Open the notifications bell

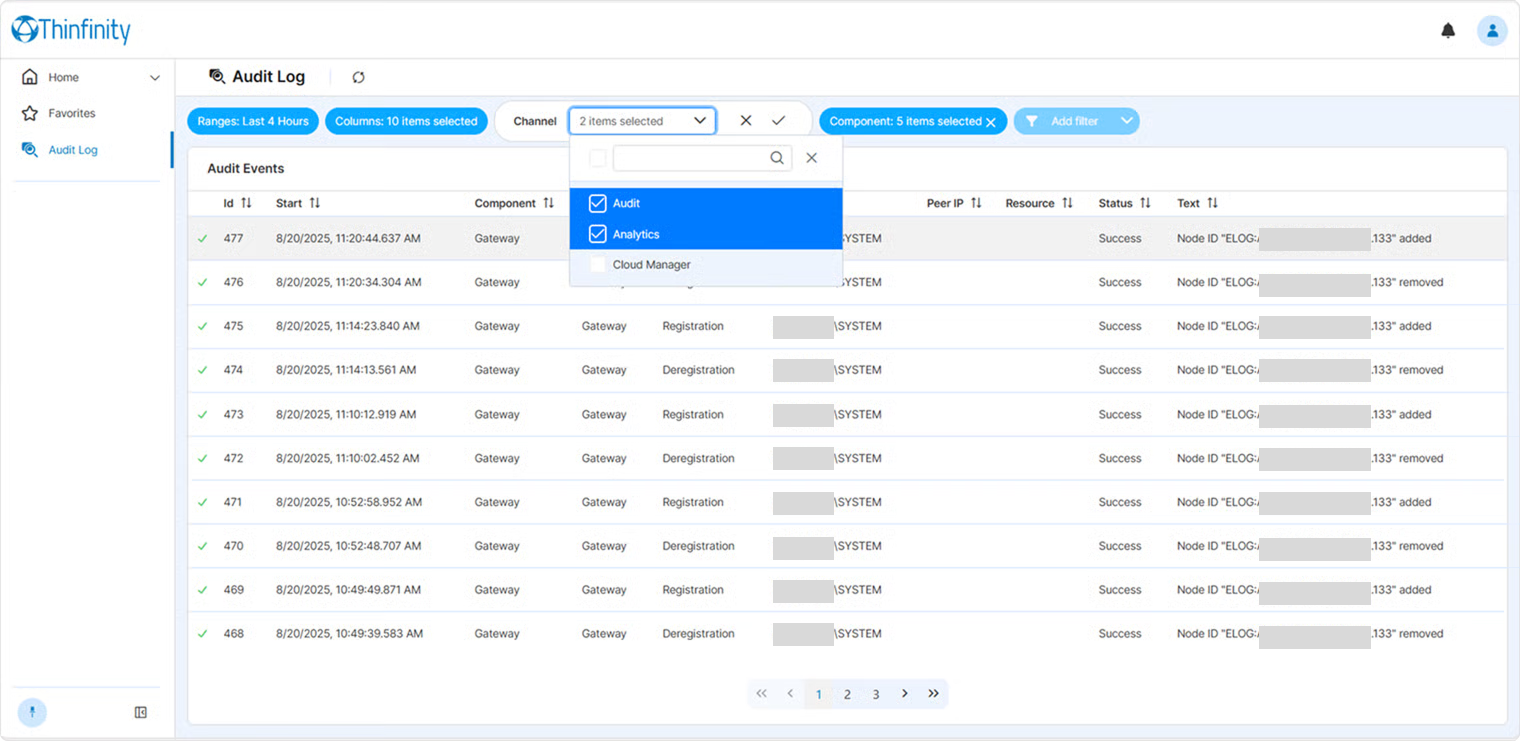point(1448,30)
